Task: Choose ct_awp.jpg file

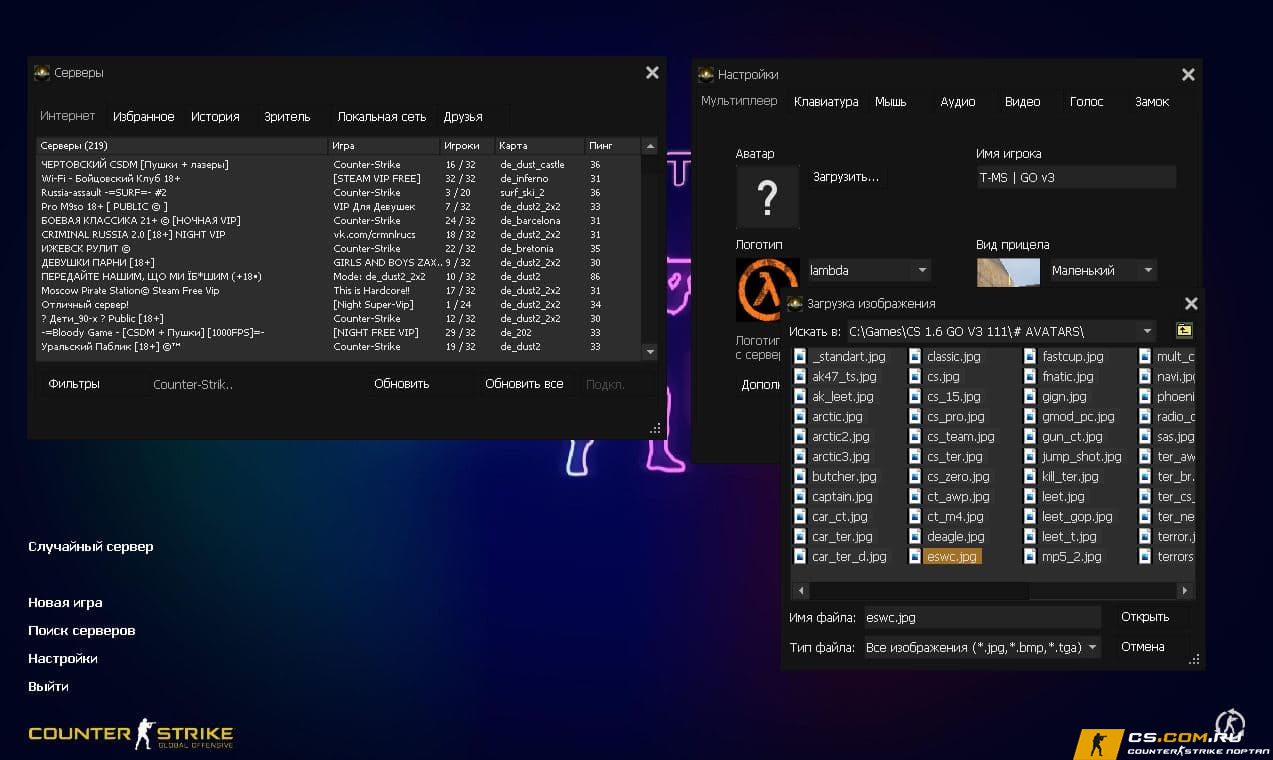Action: click(x=957, y=497)
